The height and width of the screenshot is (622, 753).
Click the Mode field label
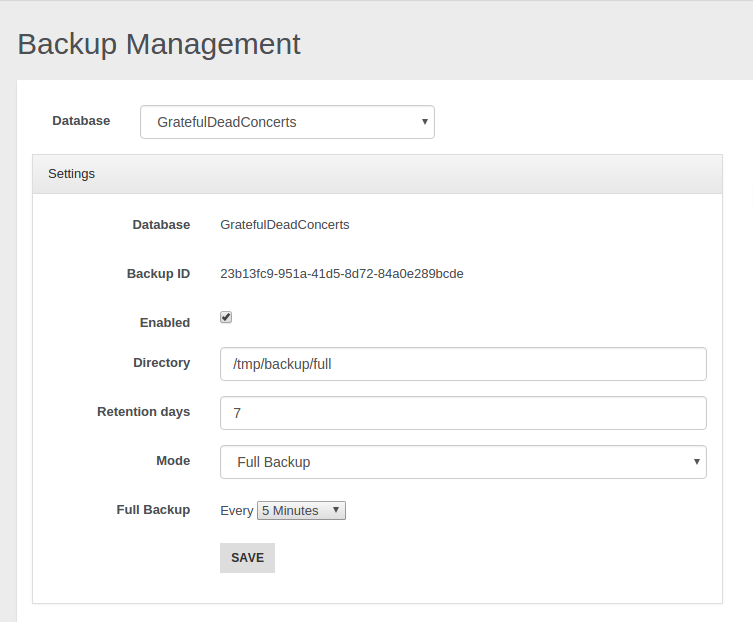[x=172, y=461]
